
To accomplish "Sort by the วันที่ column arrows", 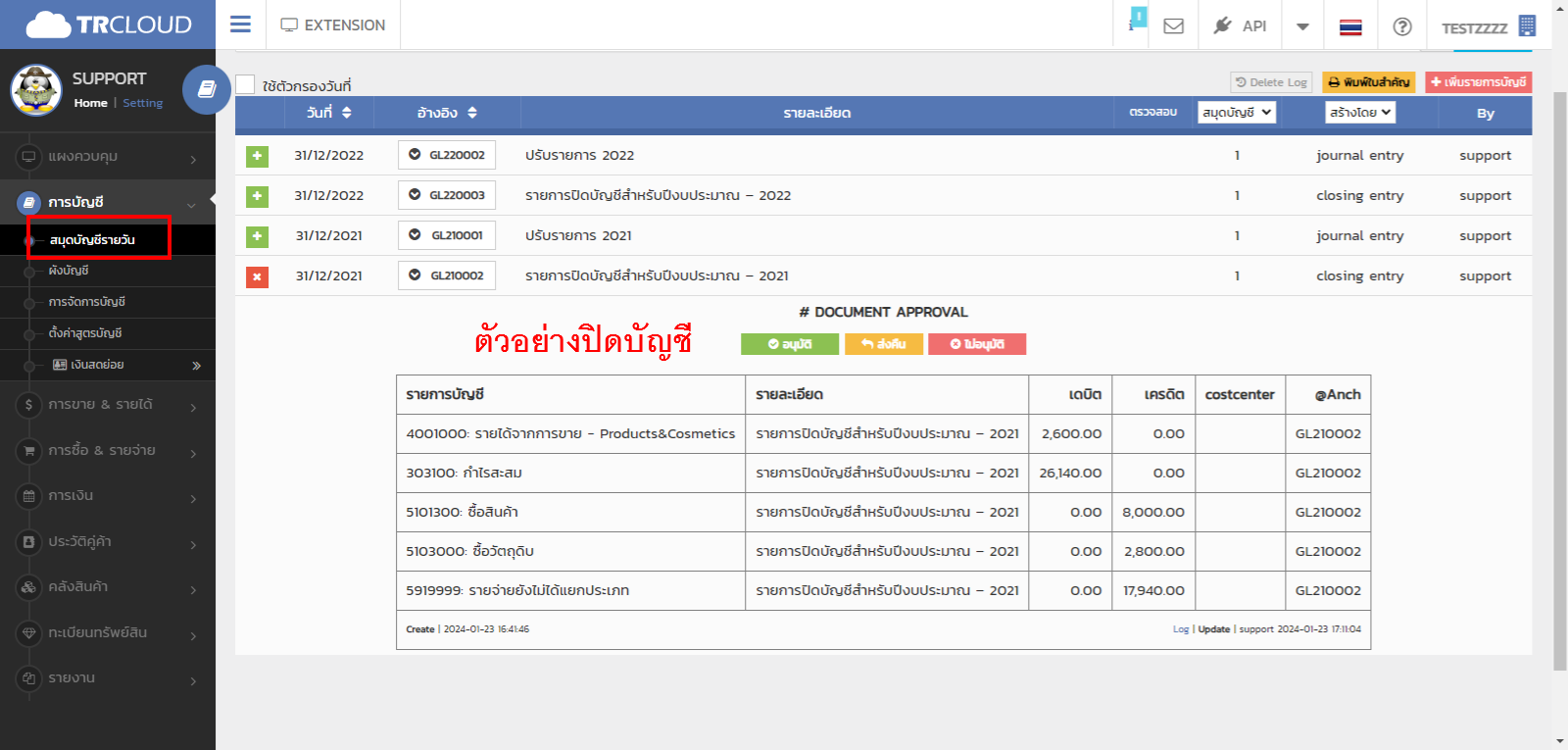I will (347, 113).
